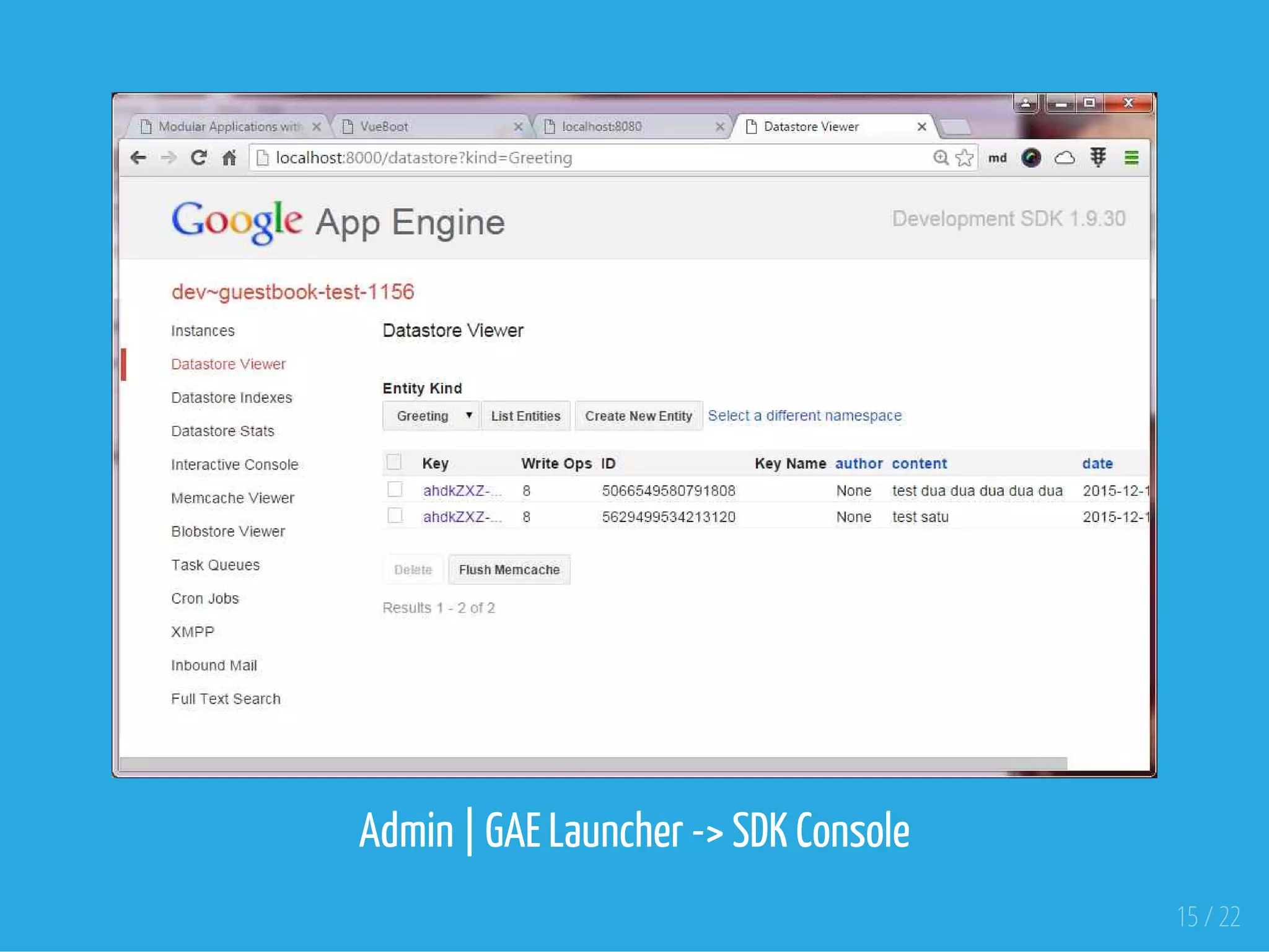Open Blobstore Viewer in the sidebar
The height and width of the screenshot is (952, 1269).
[228, 531]
